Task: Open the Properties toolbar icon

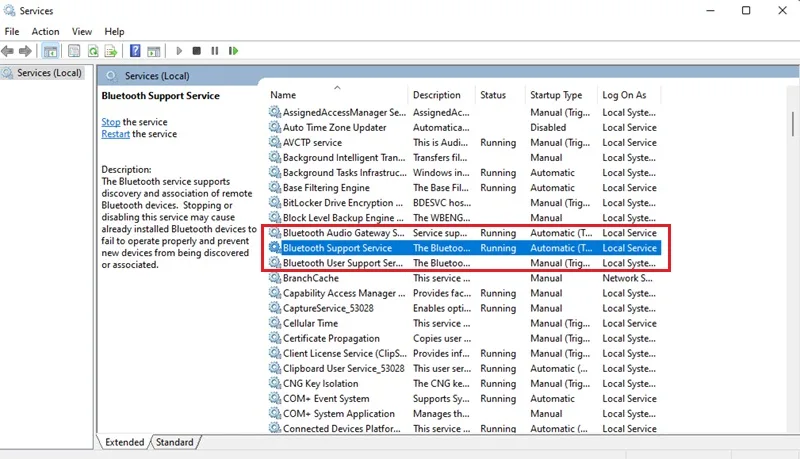Action: pos(74,51)
